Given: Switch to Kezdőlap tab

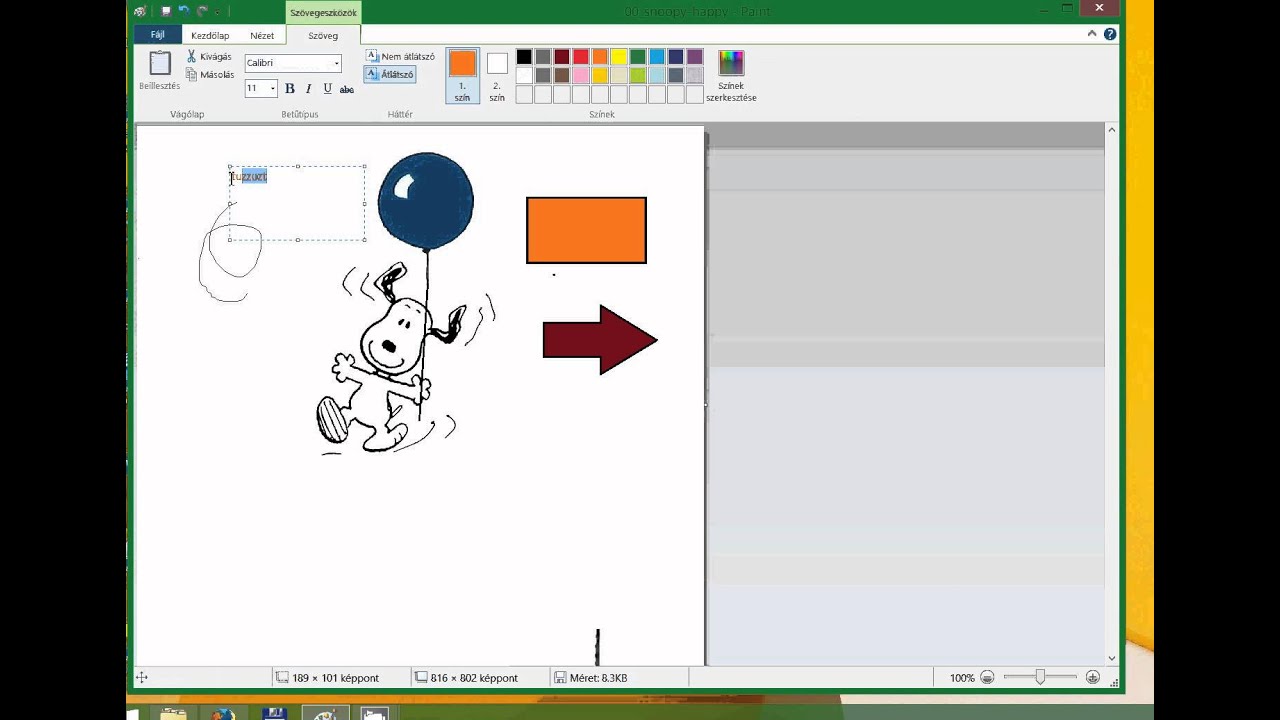Looking at the screenshot, I should tap(210, 35).
